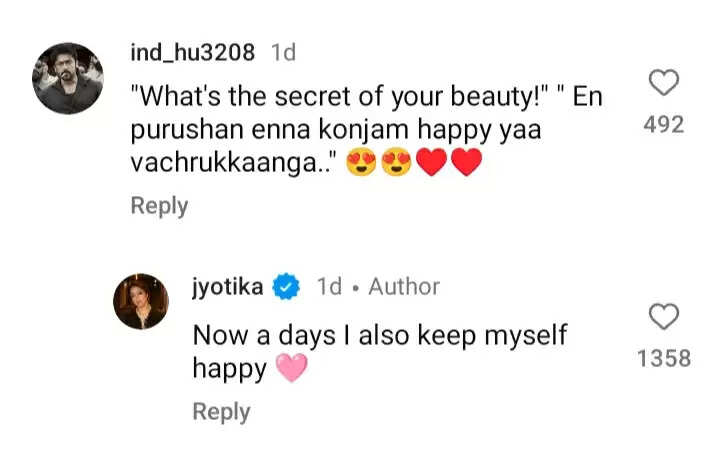Select the "Now a days I also keep myself" text

(x=380, y=335)
